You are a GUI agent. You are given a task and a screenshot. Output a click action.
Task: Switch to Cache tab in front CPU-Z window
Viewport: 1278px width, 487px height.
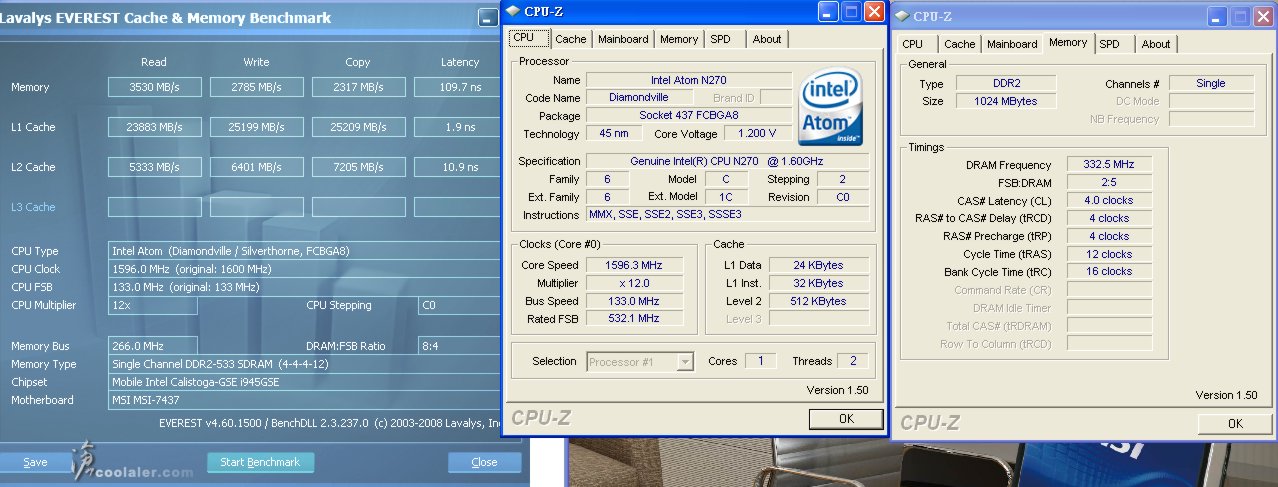[x=571, y=39]
